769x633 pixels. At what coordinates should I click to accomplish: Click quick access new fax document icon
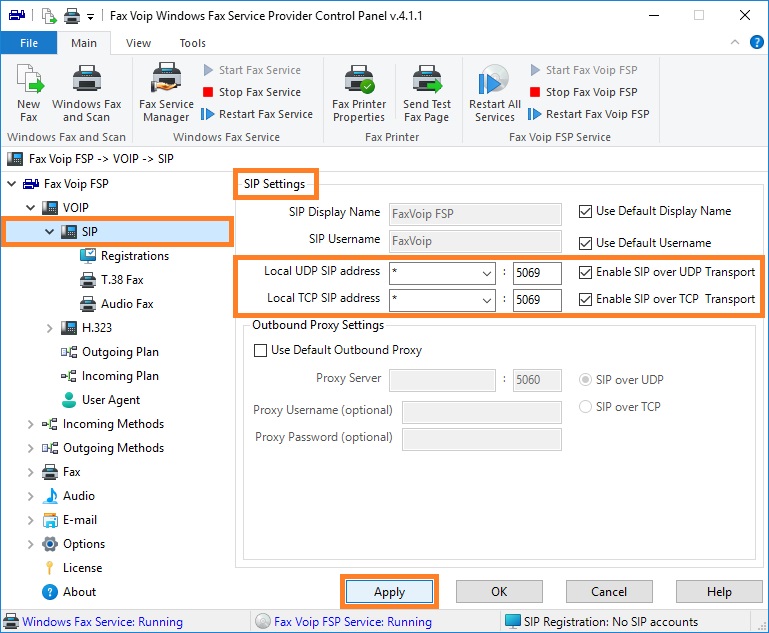(x=49, y=16)
